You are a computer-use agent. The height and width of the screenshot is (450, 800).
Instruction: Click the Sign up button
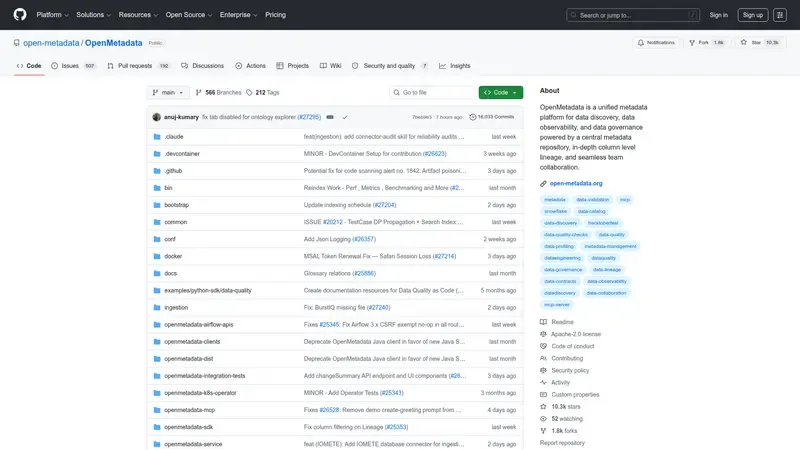[753, 15]
